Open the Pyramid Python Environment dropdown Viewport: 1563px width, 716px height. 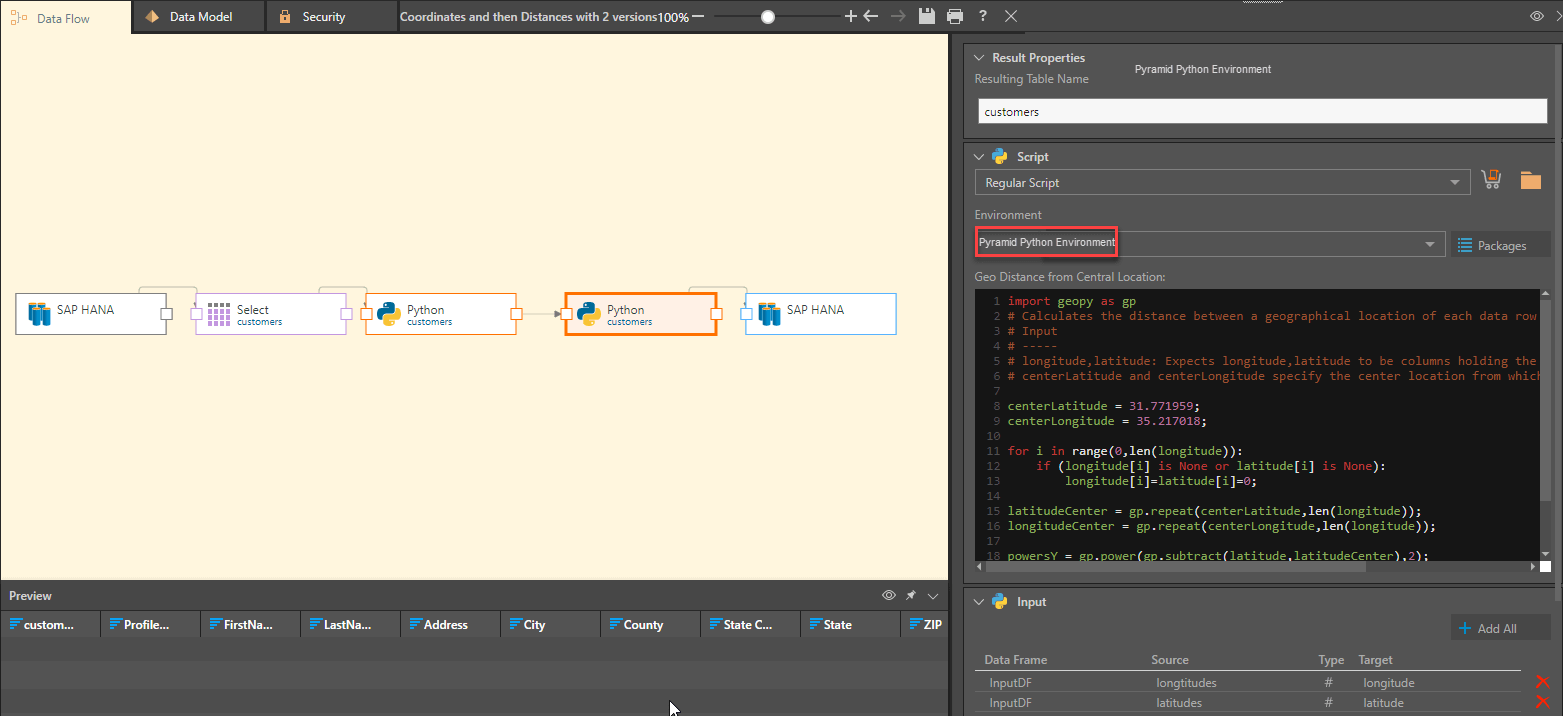[x=1210, y=243]
